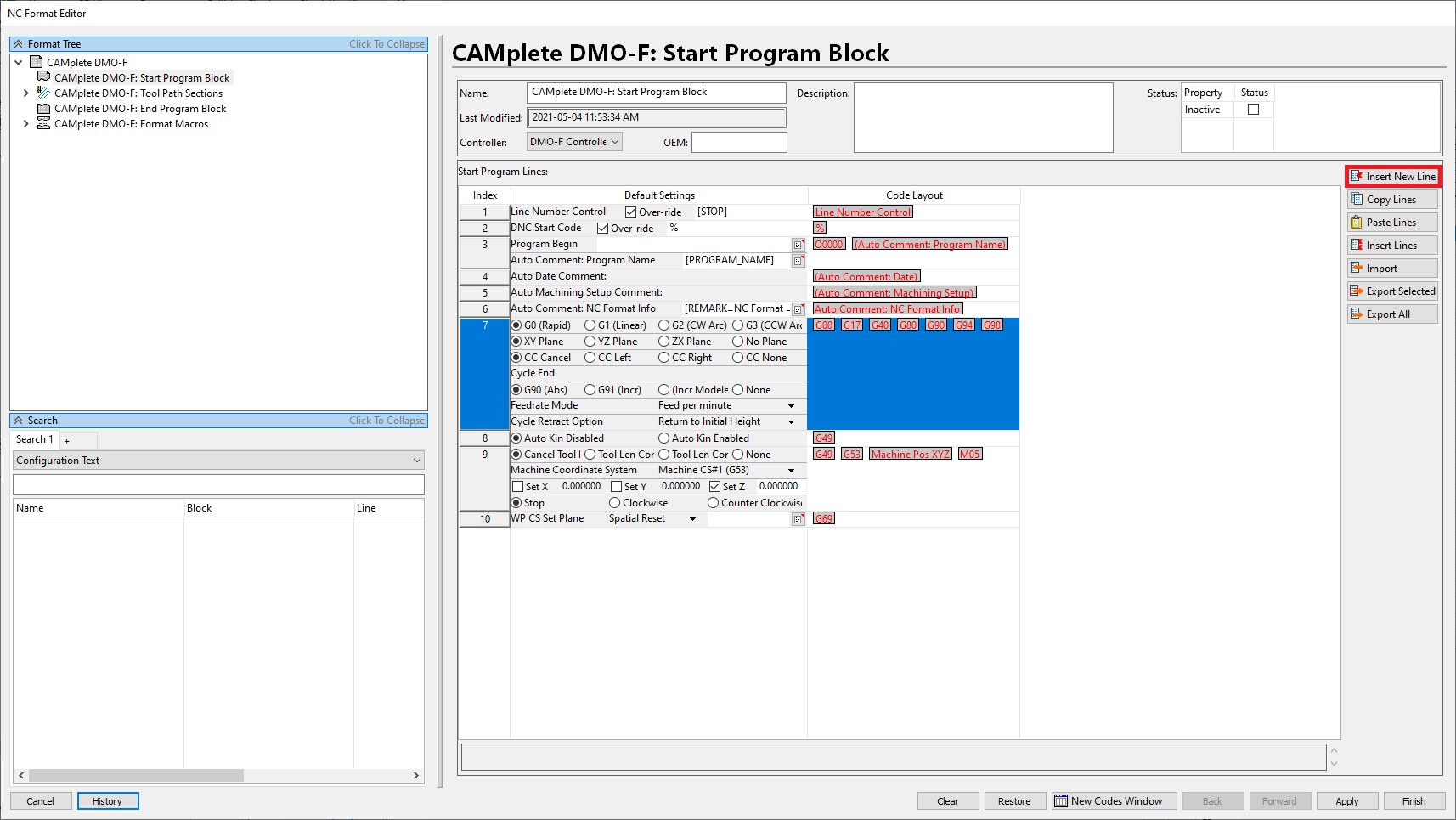Click the History button
This screenshot has width=1456, height=820.
point(108,801)
